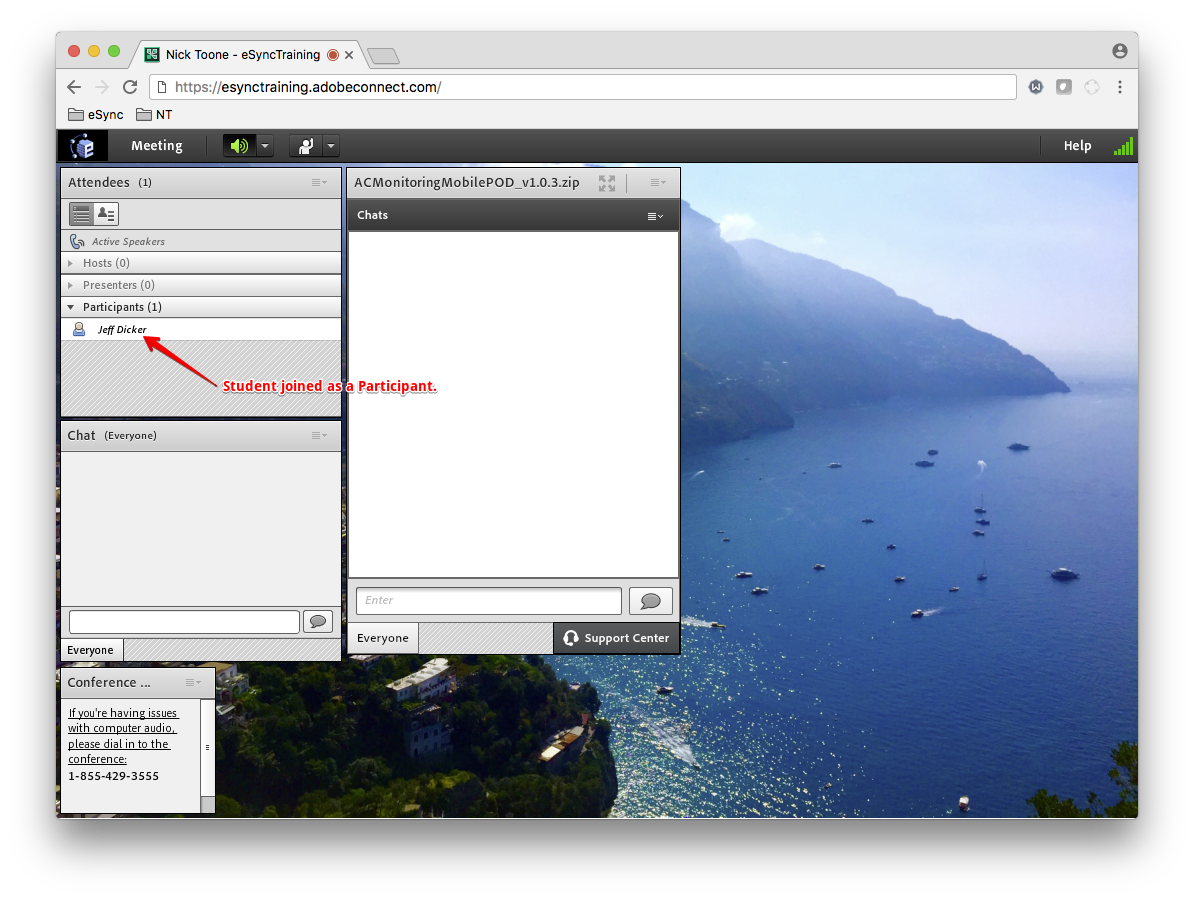The image size is (1194, 899).
Task: Switch to attendee list view
Action: pos(81,214)
